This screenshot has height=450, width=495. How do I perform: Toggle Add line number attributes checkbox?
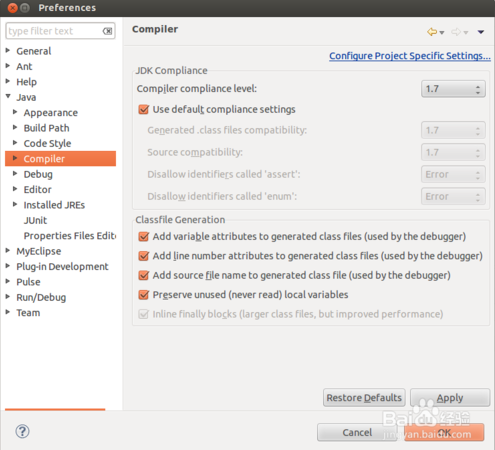(x=144, y=256)
